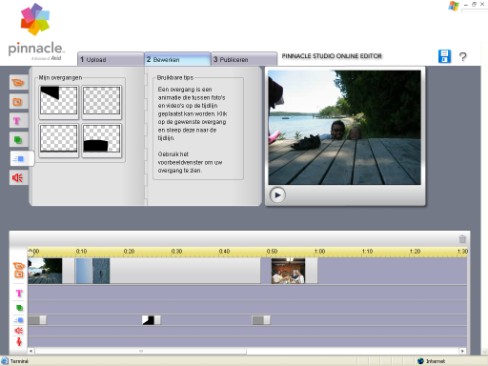
Task: Open the red audio speaker tool
Action: [x=18, y=178]
